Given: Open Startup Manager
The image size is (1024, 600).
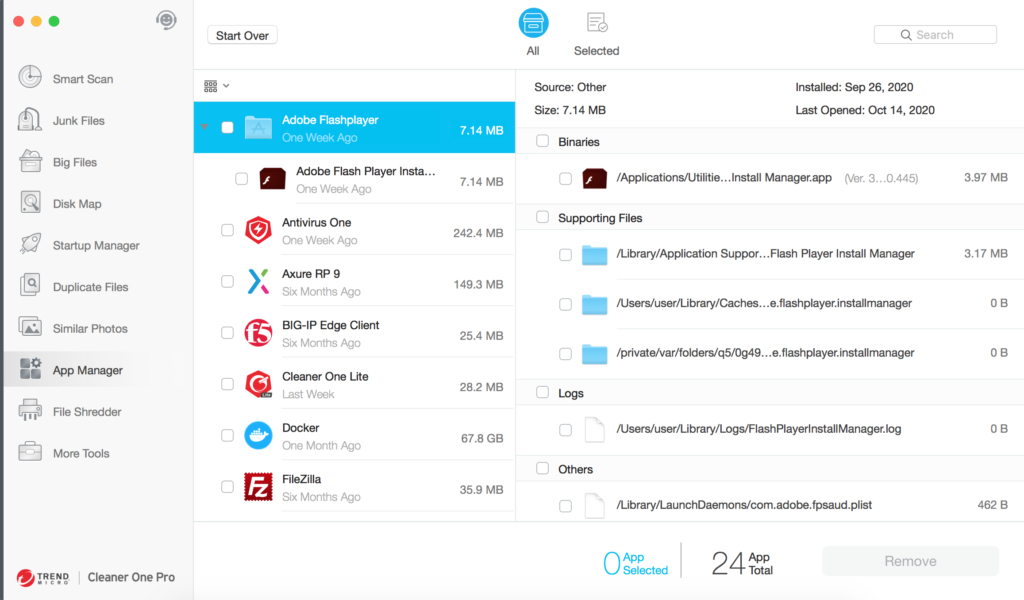Looking at the screenshot, I should tap(95, 246).
